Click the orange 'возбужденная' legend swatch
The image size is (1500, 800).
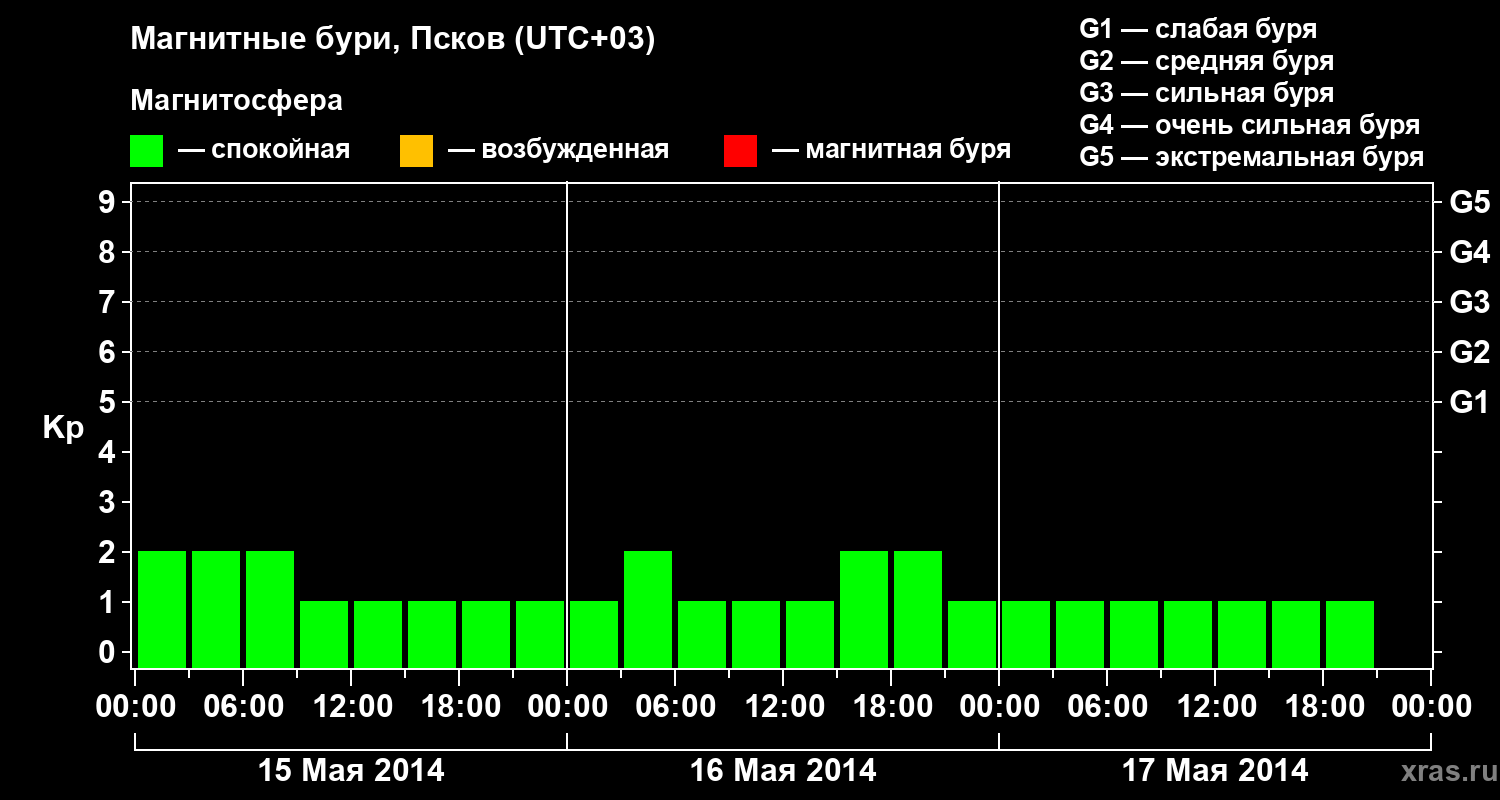point(416,151)
